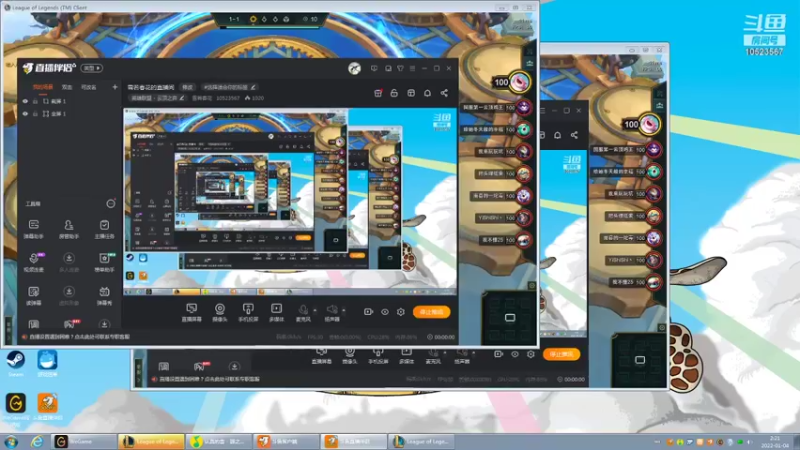Change the 英雄联盟·云顶之弈 category field
Image resolution: width=800 pixels, height=450 pixels.
(157, 98)
